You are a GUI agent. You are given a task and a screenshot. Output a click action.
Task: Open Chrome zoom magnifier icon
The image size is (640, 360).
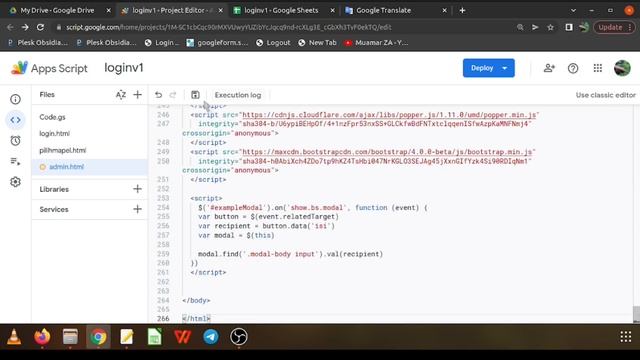(x=520, y=27)
